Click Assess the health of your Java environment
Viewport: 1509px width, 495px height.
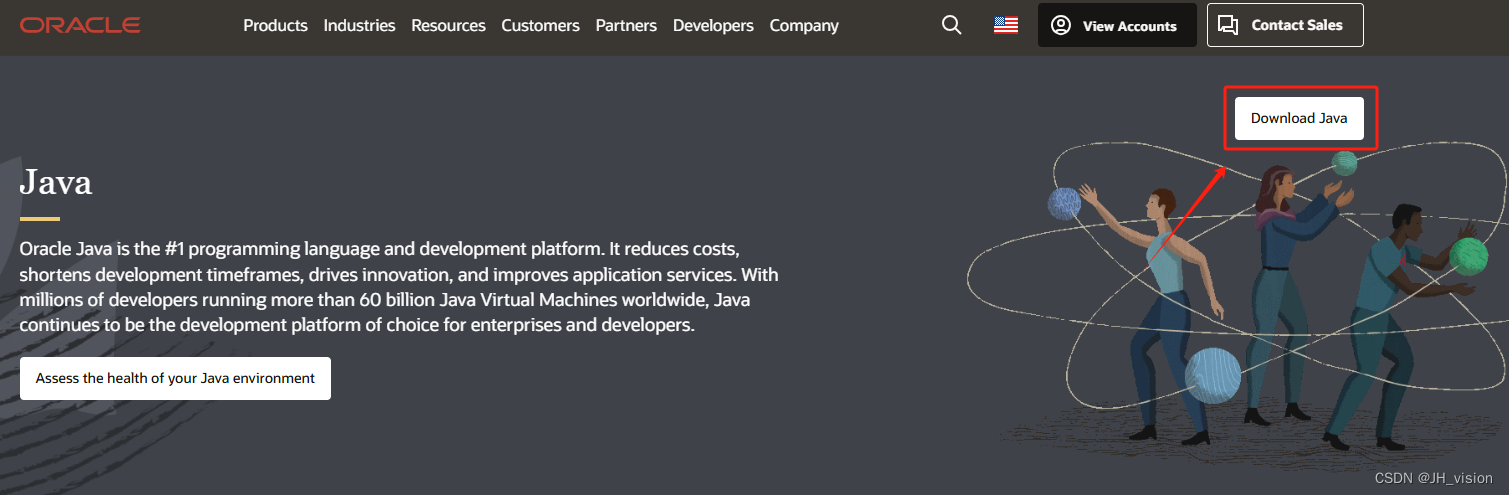(x=175, y=378)
